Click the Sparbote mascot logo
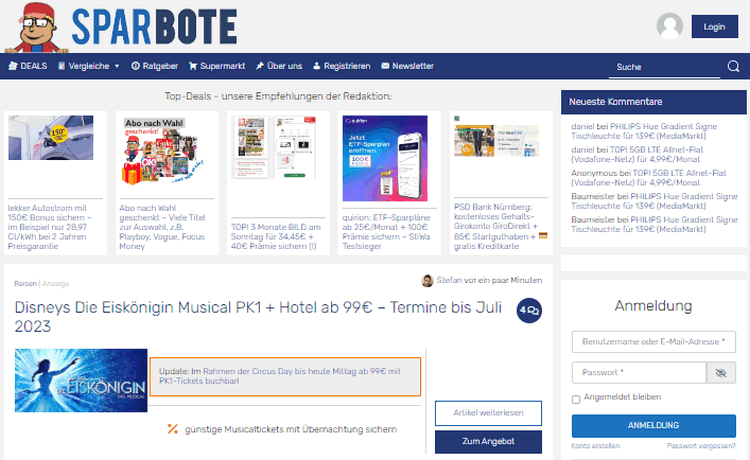The height and width of the screenshot is (460, 750). coord(36,27)
